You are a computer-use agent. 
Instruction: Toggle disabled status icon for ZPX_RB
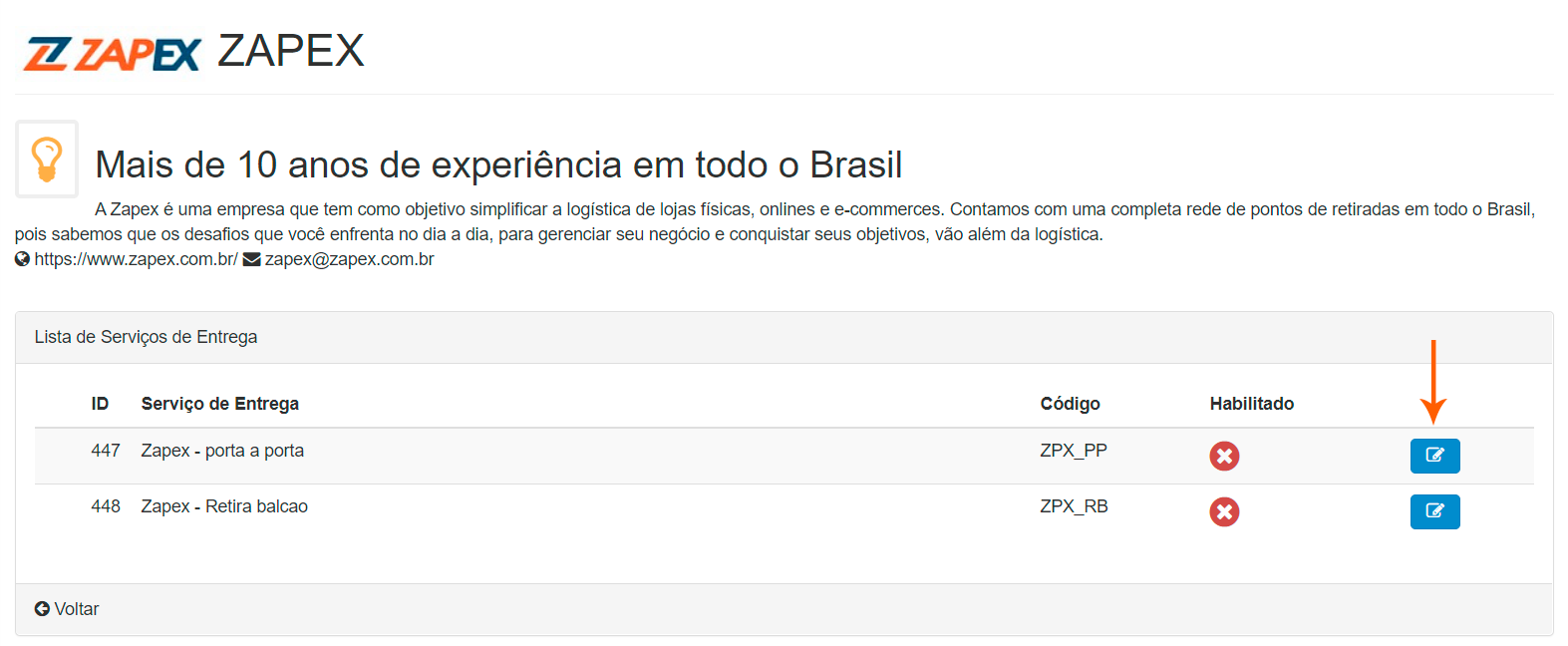pyautogui.click(x=1224, y=511)
